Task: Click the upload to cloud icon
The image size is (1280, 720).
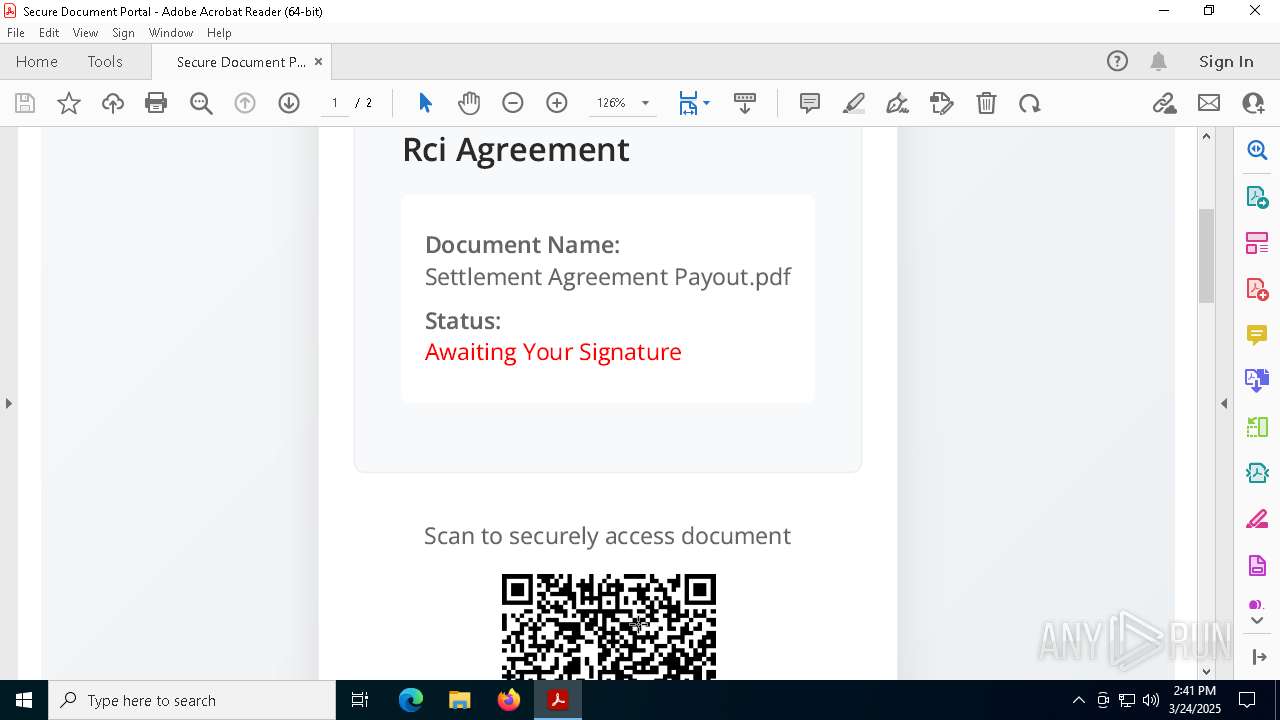Action: pyautogui.click(x=113, y=103)
